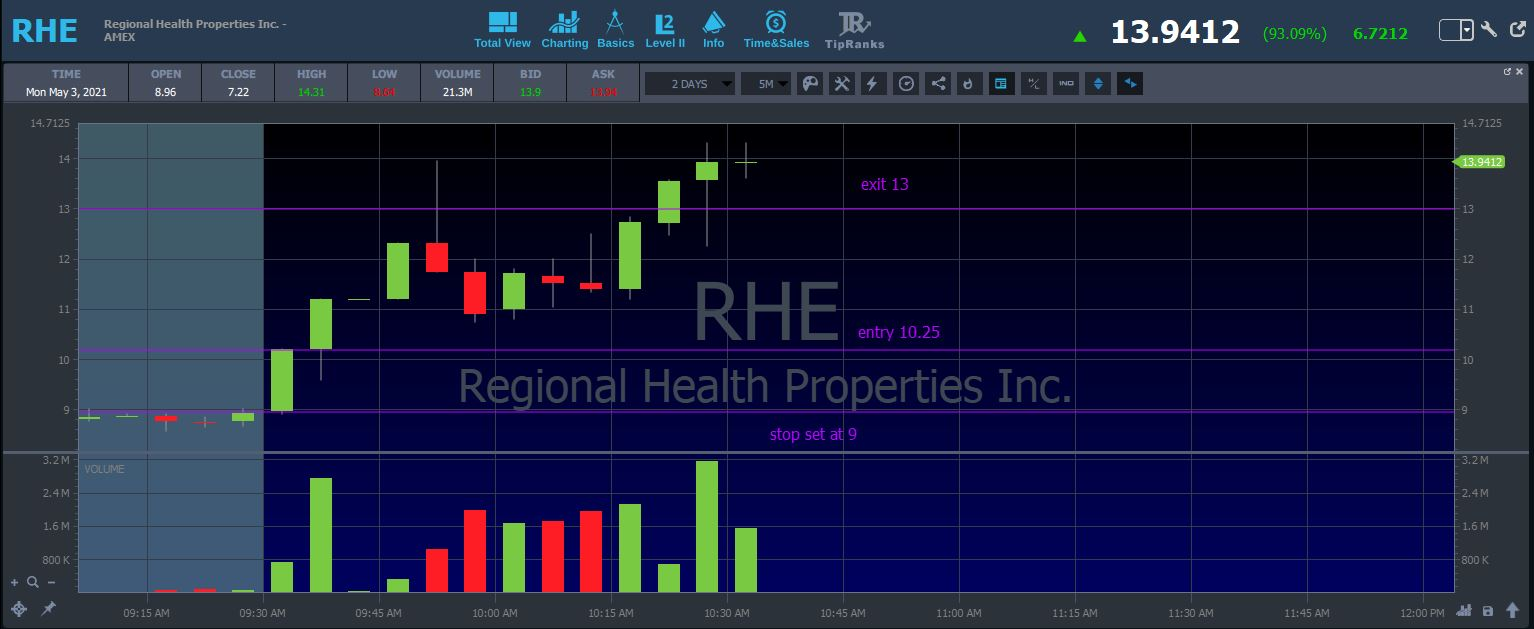Click the flame icon in chart toolbar

tap(968, 84)
